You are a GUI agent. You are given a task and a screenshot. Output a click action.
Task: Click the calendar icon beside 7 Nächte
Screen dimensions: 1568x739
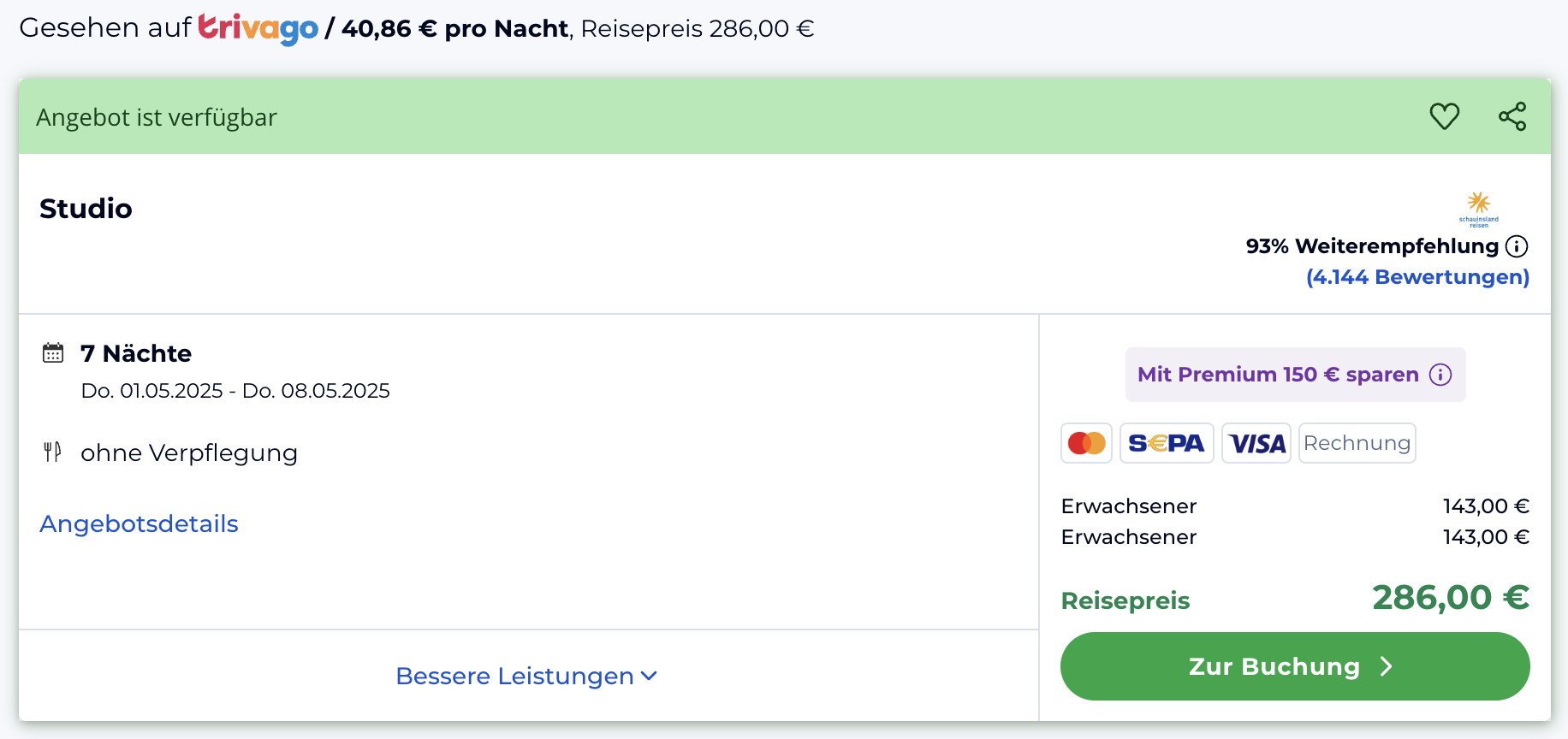click(53, 352)
